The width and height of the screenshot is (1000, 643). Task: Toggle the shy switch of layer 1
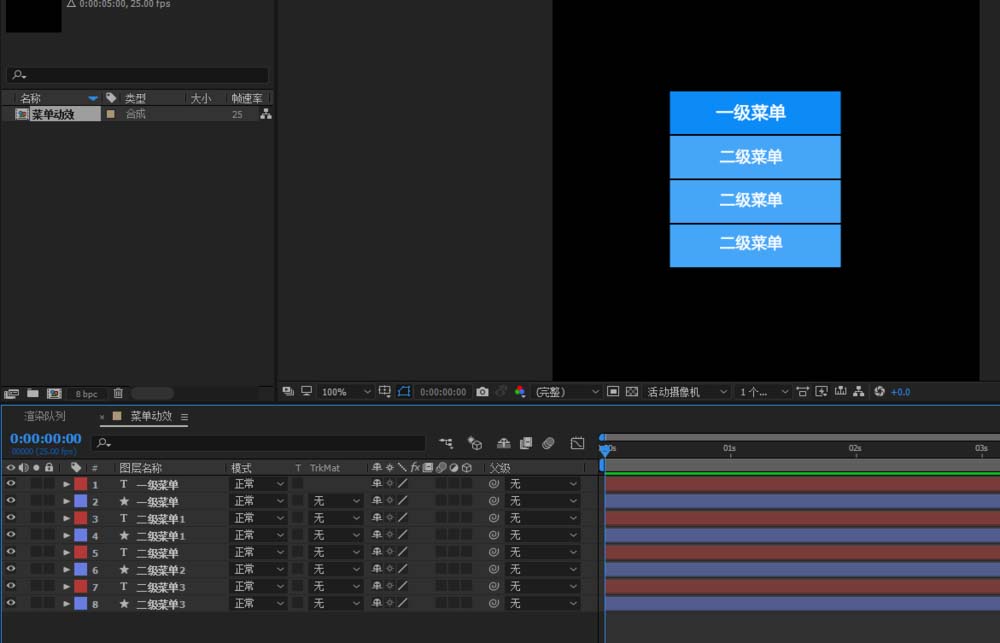pyautogui.click(x=377, y=484)
